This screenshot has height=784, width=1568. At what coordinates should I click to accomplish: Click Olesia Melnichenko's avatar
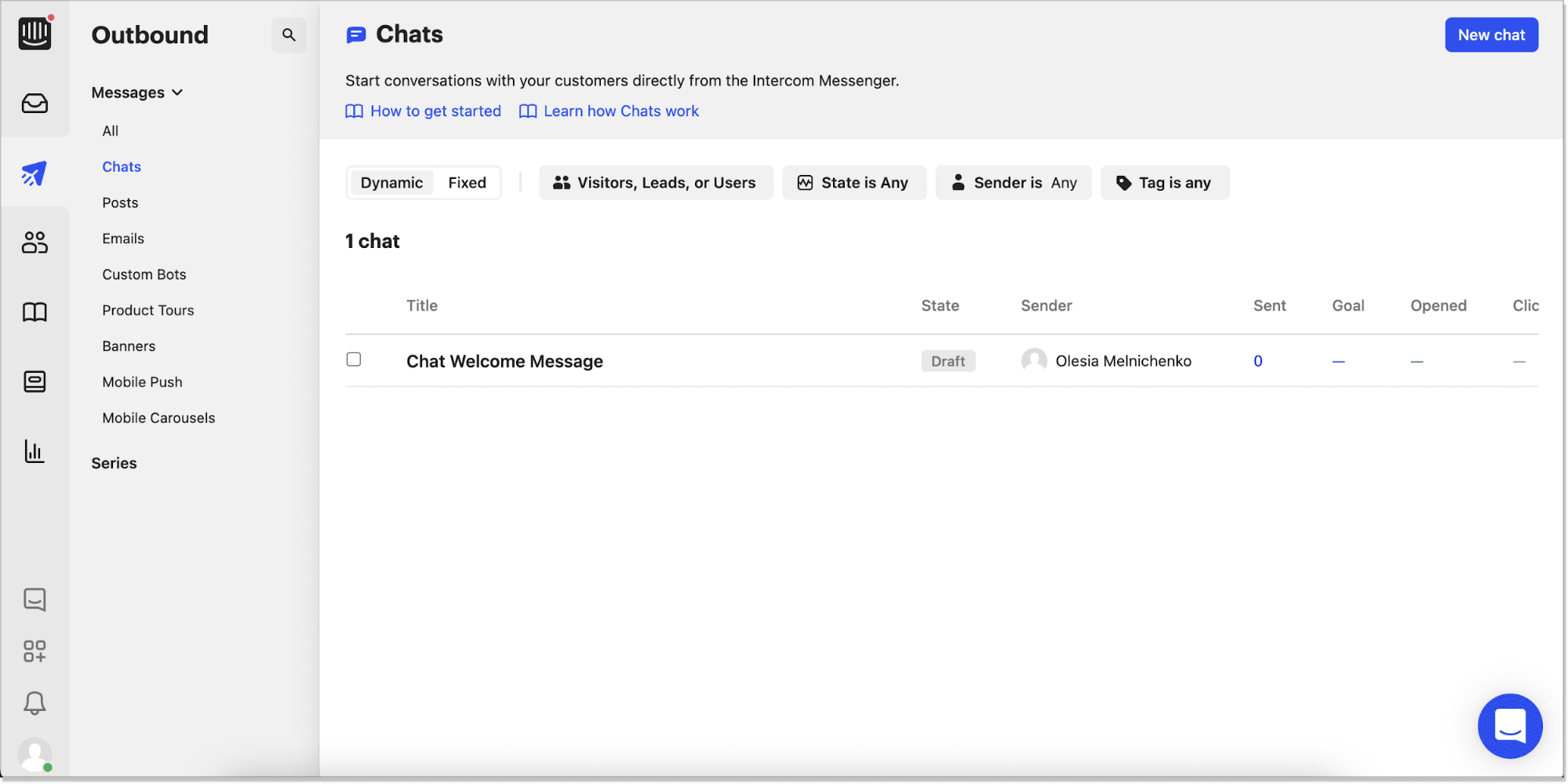(x=1034, y=361)
